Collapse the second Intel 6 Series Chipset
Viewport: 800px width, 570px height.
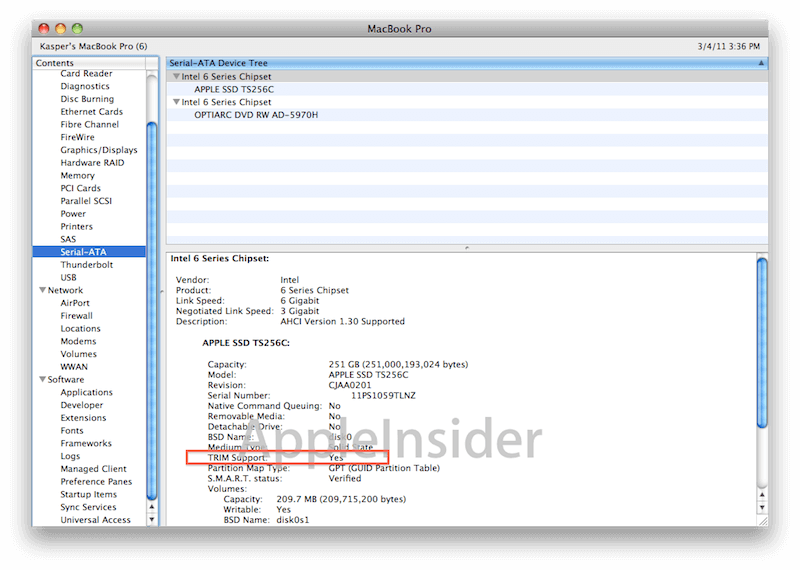177,102
